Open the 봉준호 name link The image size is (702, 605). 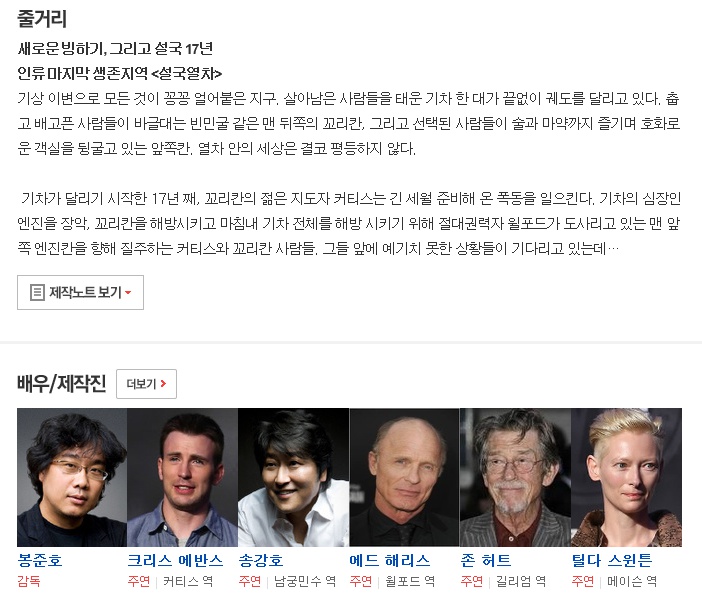pyautogui.click(x=40, y=560)
